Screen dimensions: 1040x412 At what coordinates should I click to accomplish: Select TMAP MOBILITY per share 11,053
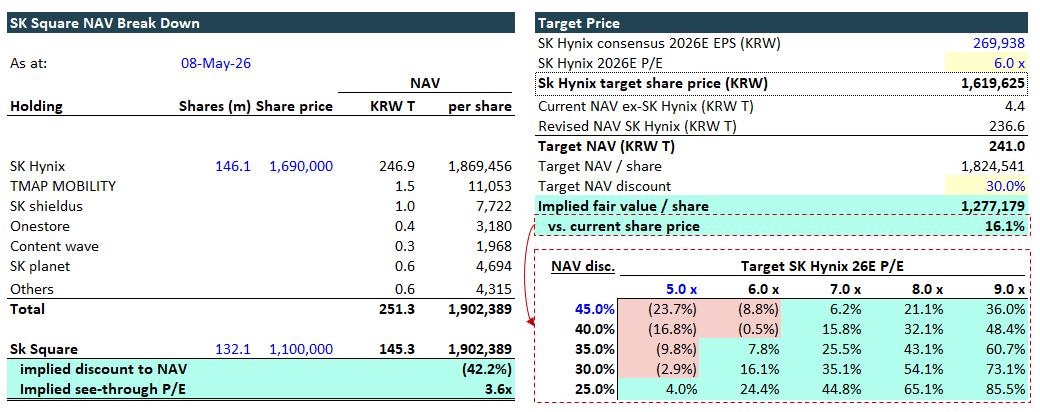pyautogui.click(x=490, y=186)
